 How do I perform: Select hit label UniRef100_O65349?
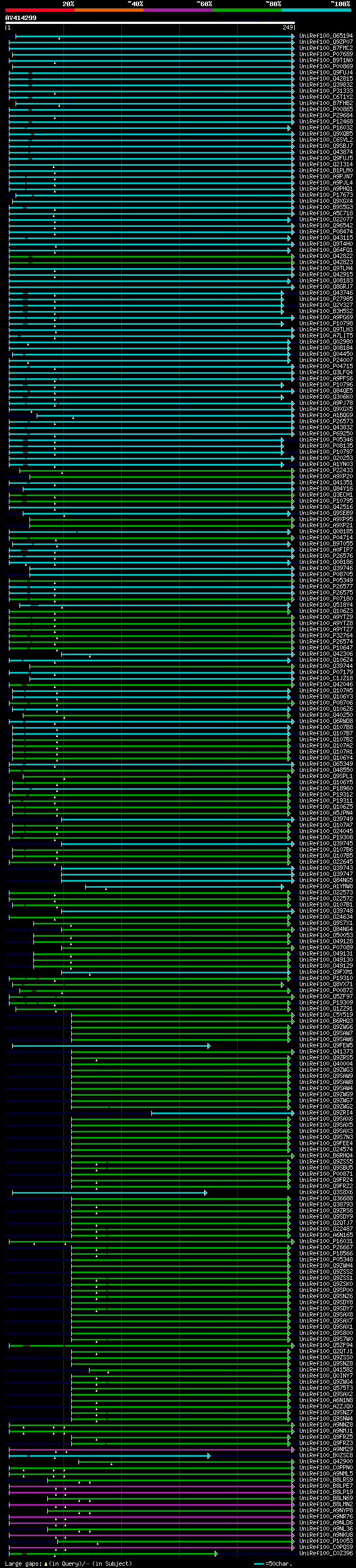(326, 764)
